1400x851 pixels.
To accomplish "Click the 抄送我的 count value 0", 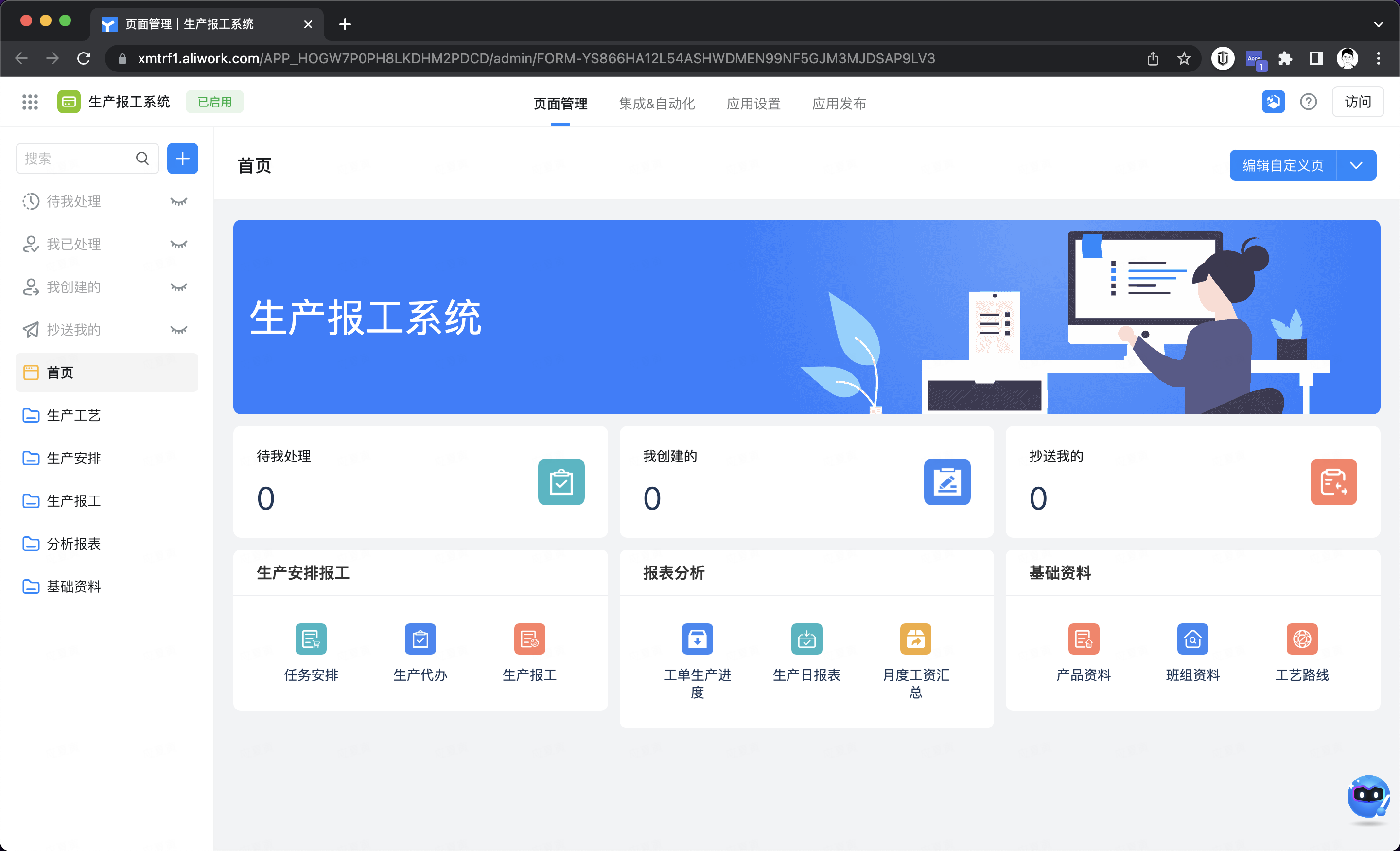I will (1038, 498).
